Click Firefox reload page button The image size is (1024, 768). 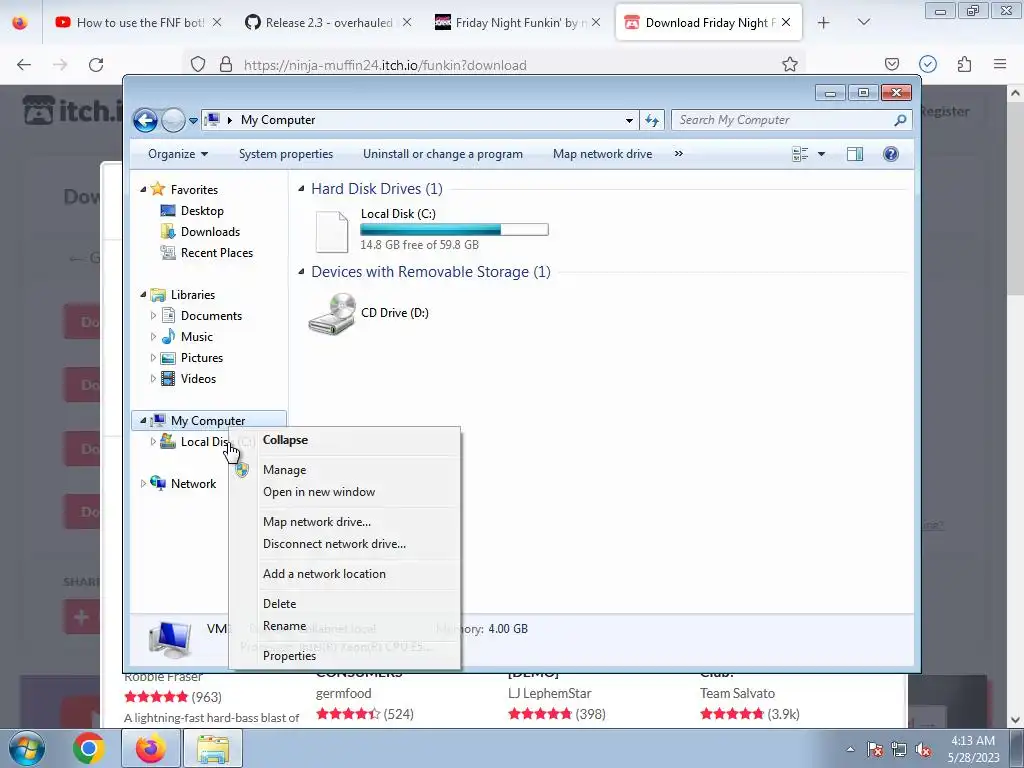click(96, 65)
